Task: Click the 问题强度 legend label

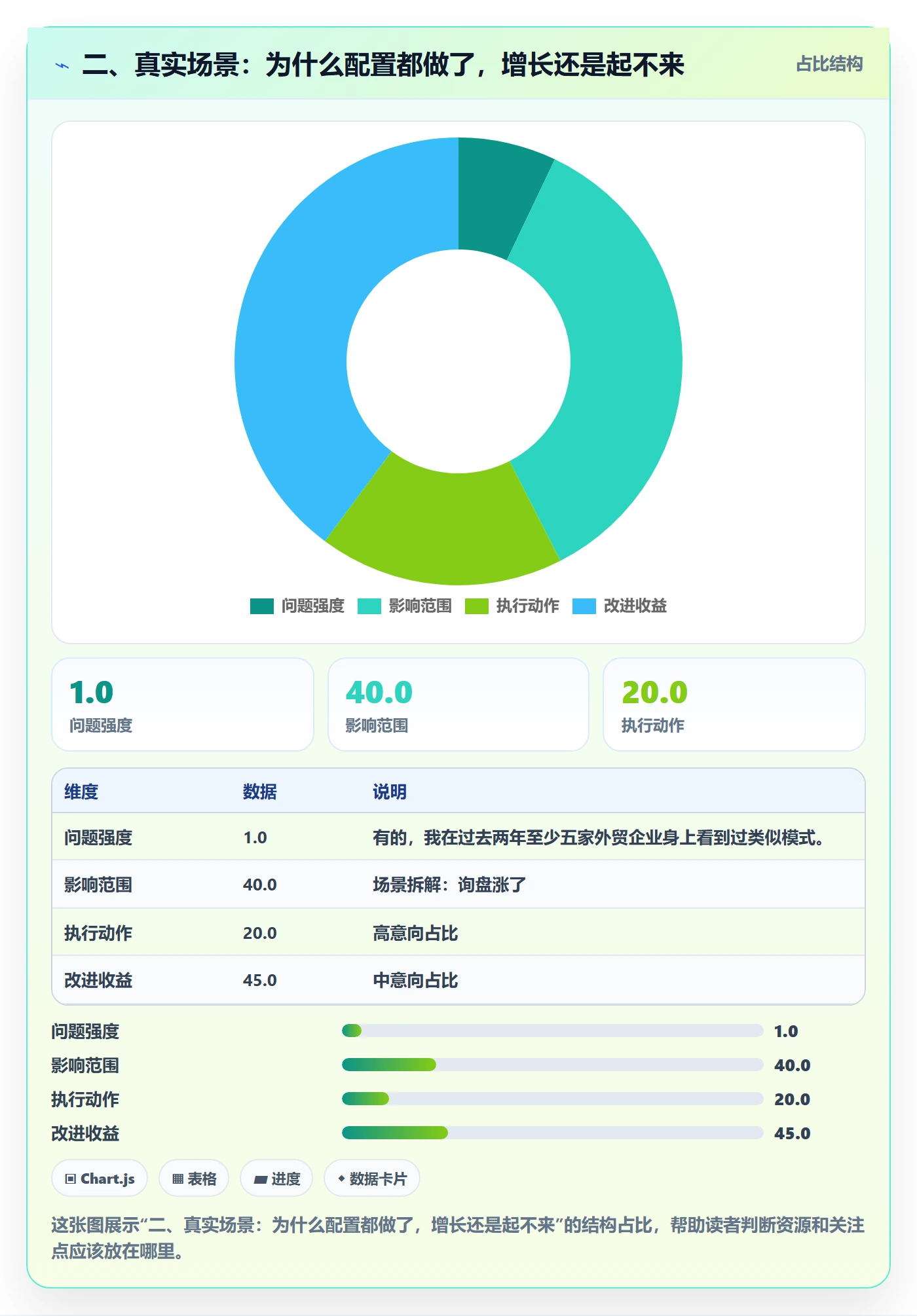Action: click(313, 606)
